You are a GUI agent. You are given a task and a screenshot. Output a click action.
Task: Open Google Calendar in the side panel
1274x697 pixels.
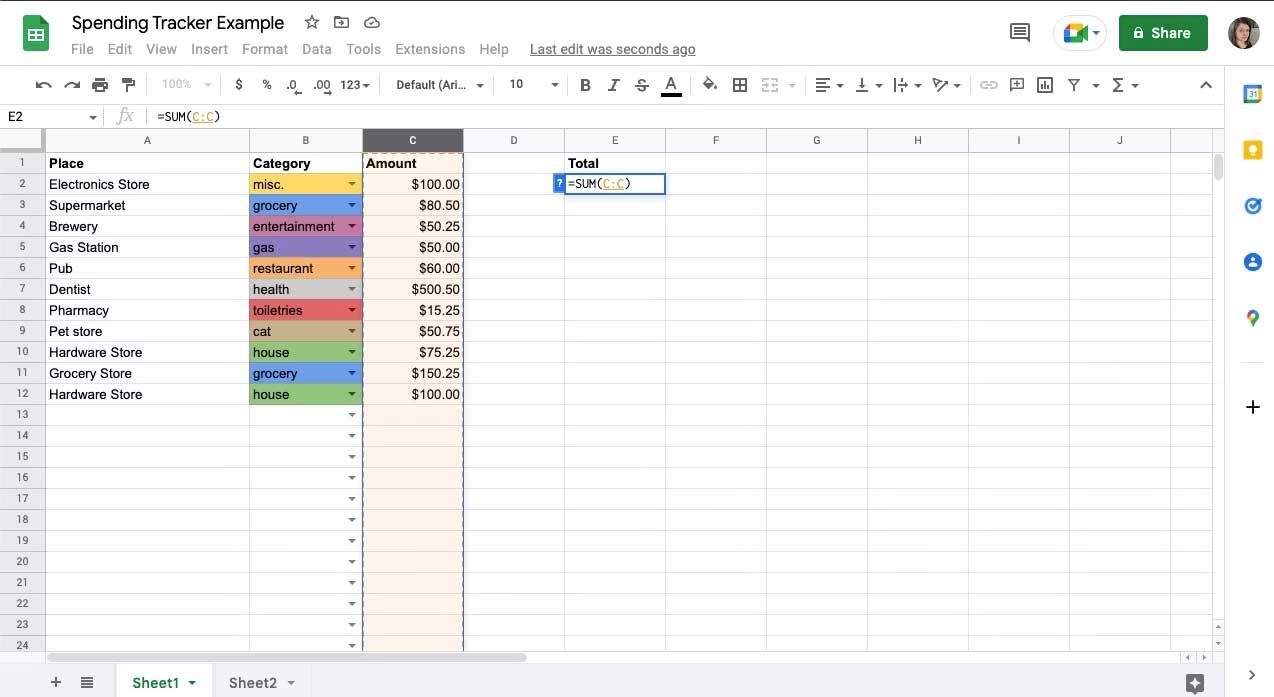1253,93
